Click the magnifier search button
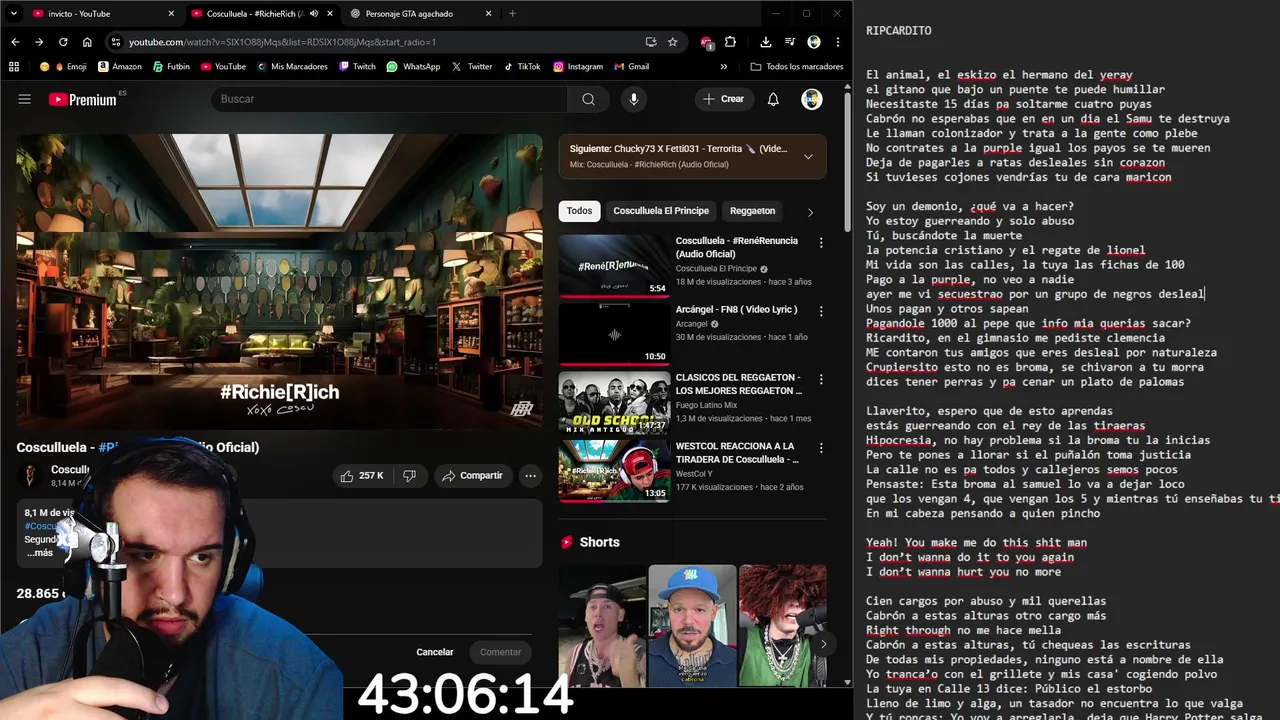Viewport: 1280px width, 720px height. click(x=588, y=99)
